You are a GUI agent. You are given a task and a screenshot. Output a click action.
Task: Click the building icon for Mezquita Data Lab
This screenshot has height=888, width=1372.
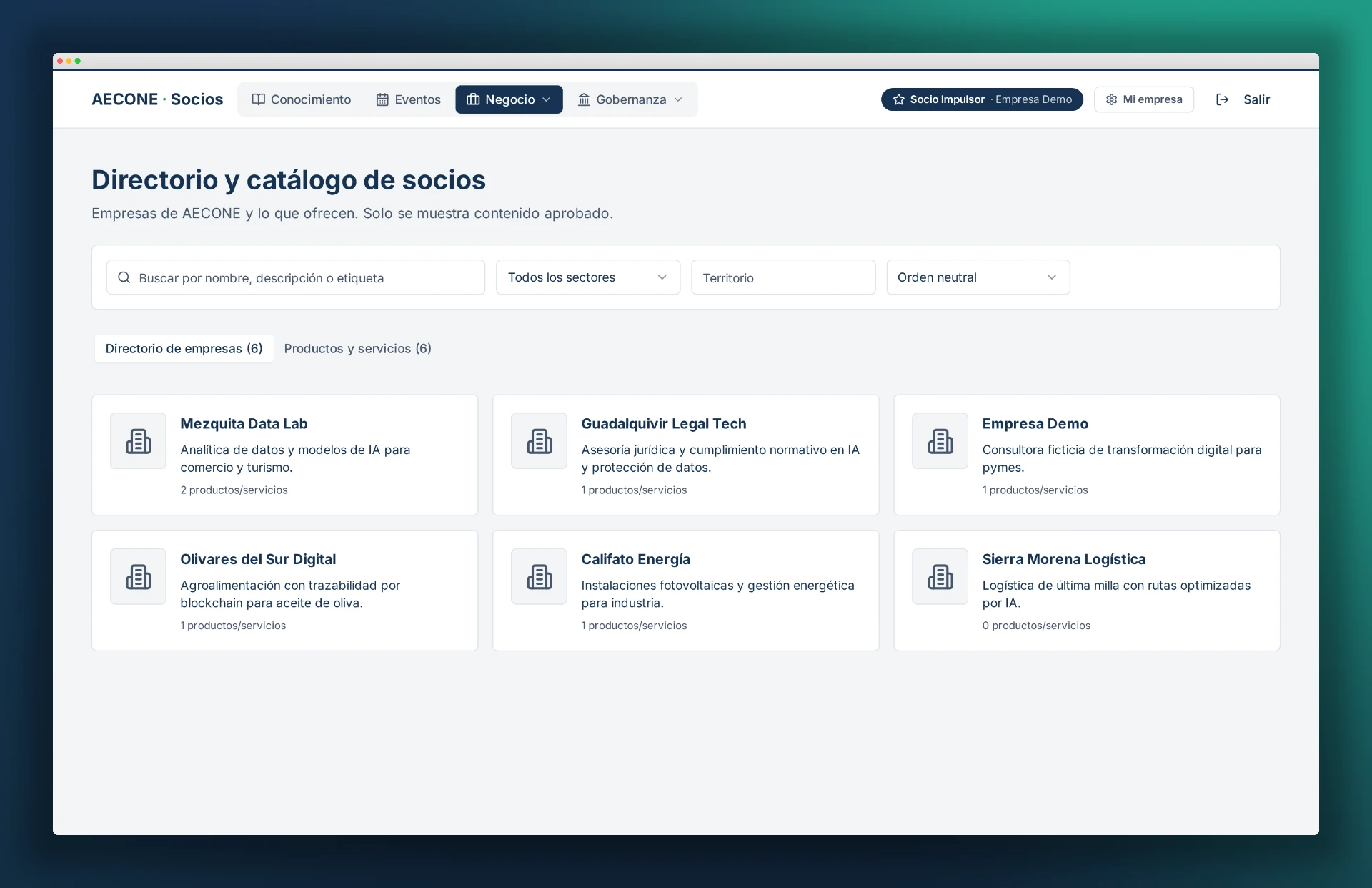(x=138, y=441)
